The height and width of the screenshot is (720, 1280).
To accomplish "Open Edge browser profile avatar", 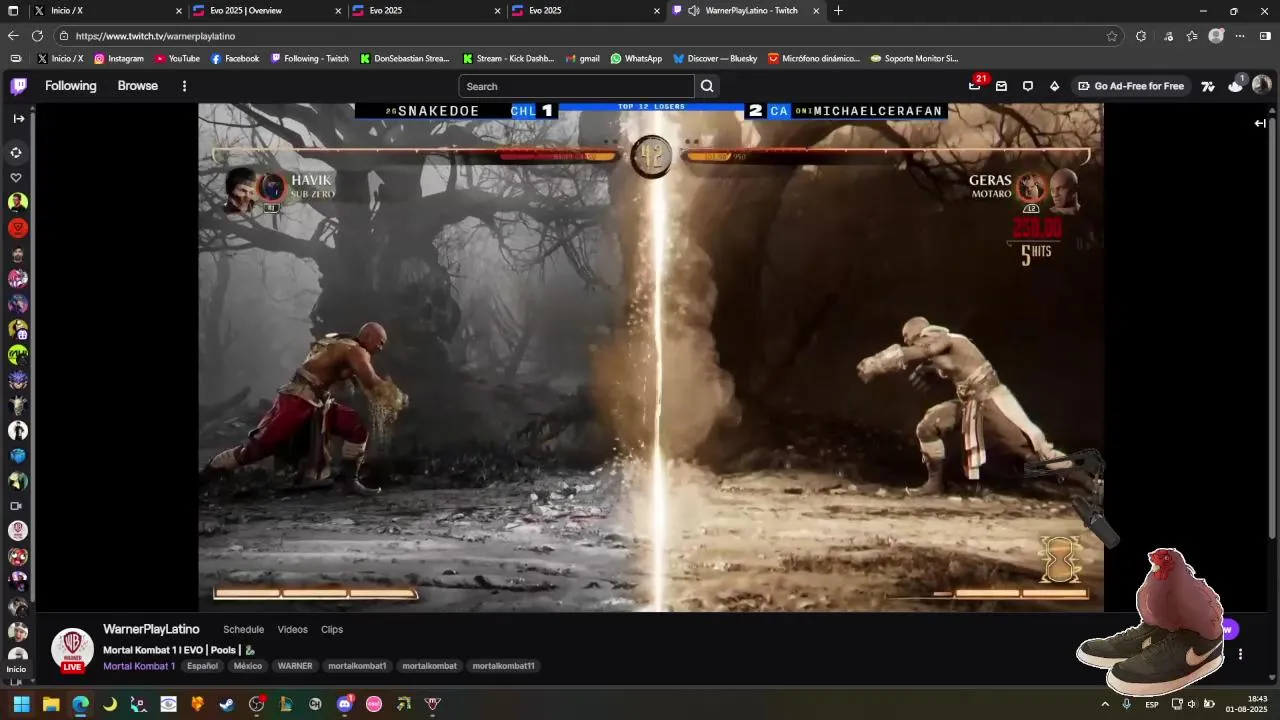I will pyautogui.click(x=1216, y=36).
